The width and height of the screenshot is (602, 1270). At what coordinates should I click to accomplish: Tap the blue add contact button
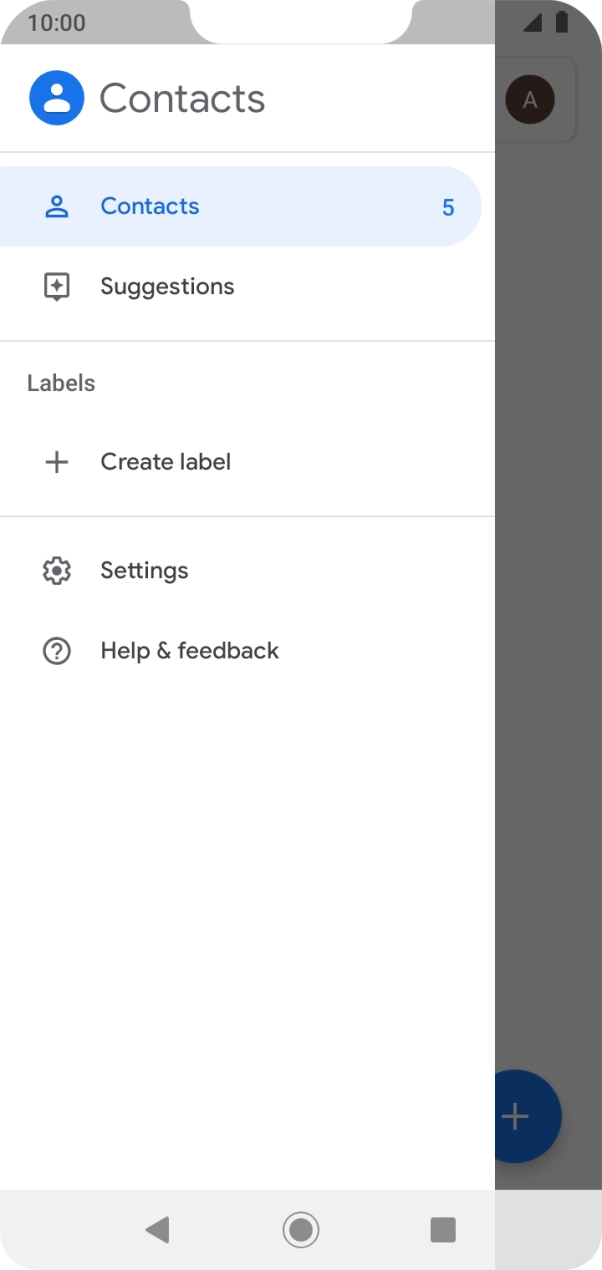point(527,1116)
